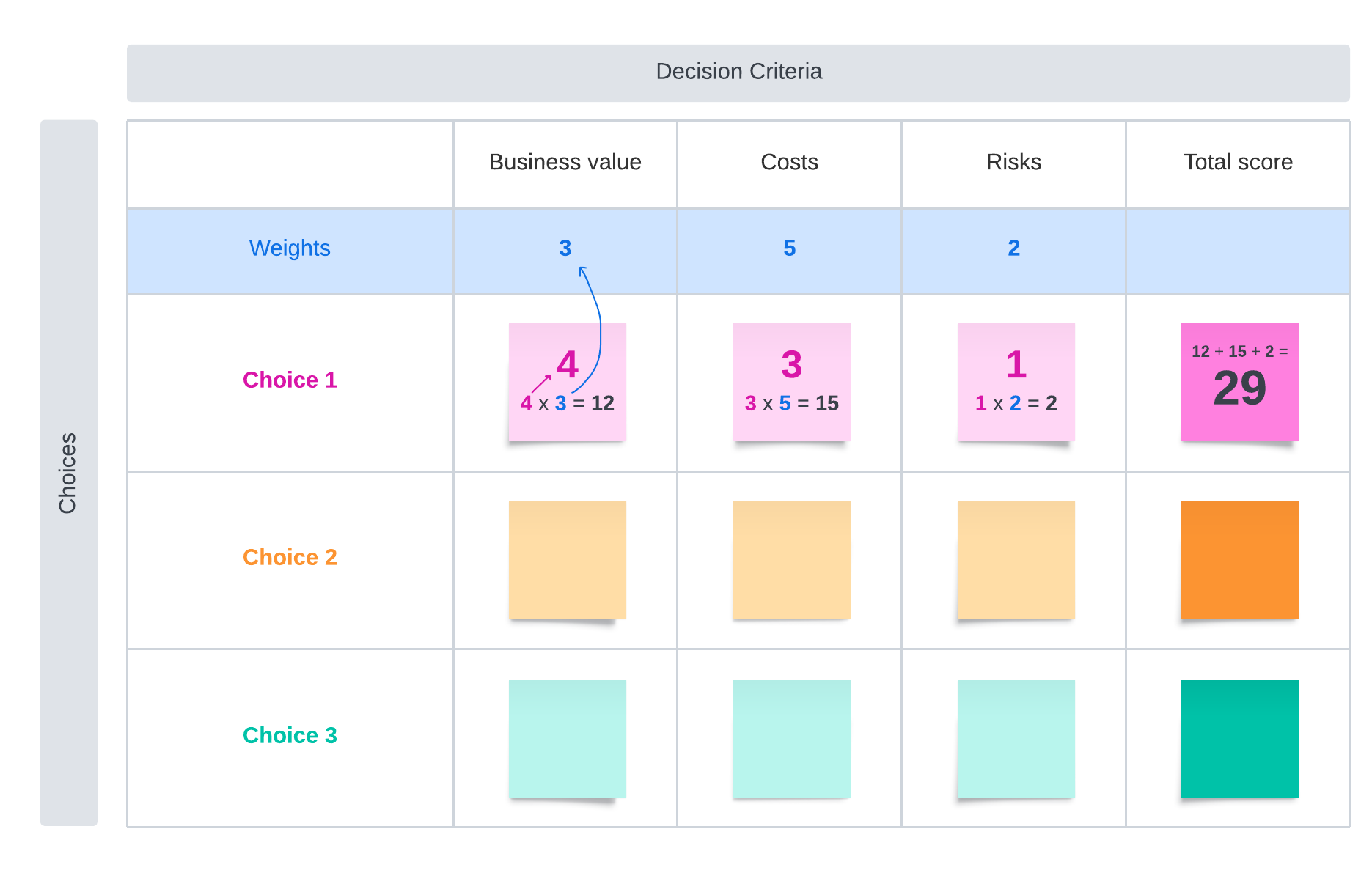Click the total score sticky note showing 29
This screenshot has width=1372, height=870.
1239,382
